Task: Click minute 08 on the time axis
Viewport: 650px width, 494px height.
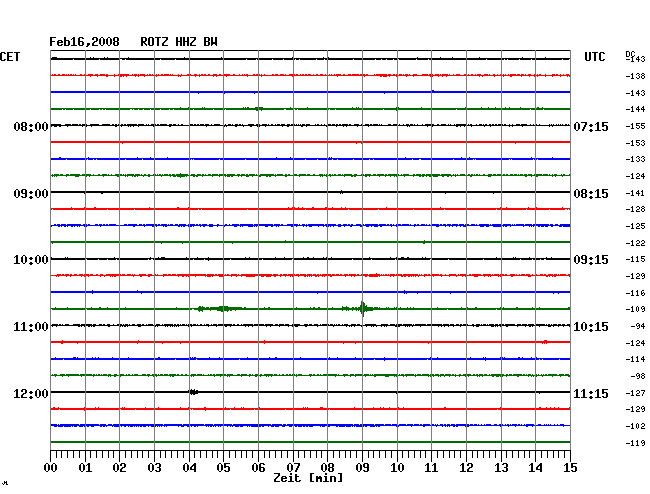Action: (327, 467)
